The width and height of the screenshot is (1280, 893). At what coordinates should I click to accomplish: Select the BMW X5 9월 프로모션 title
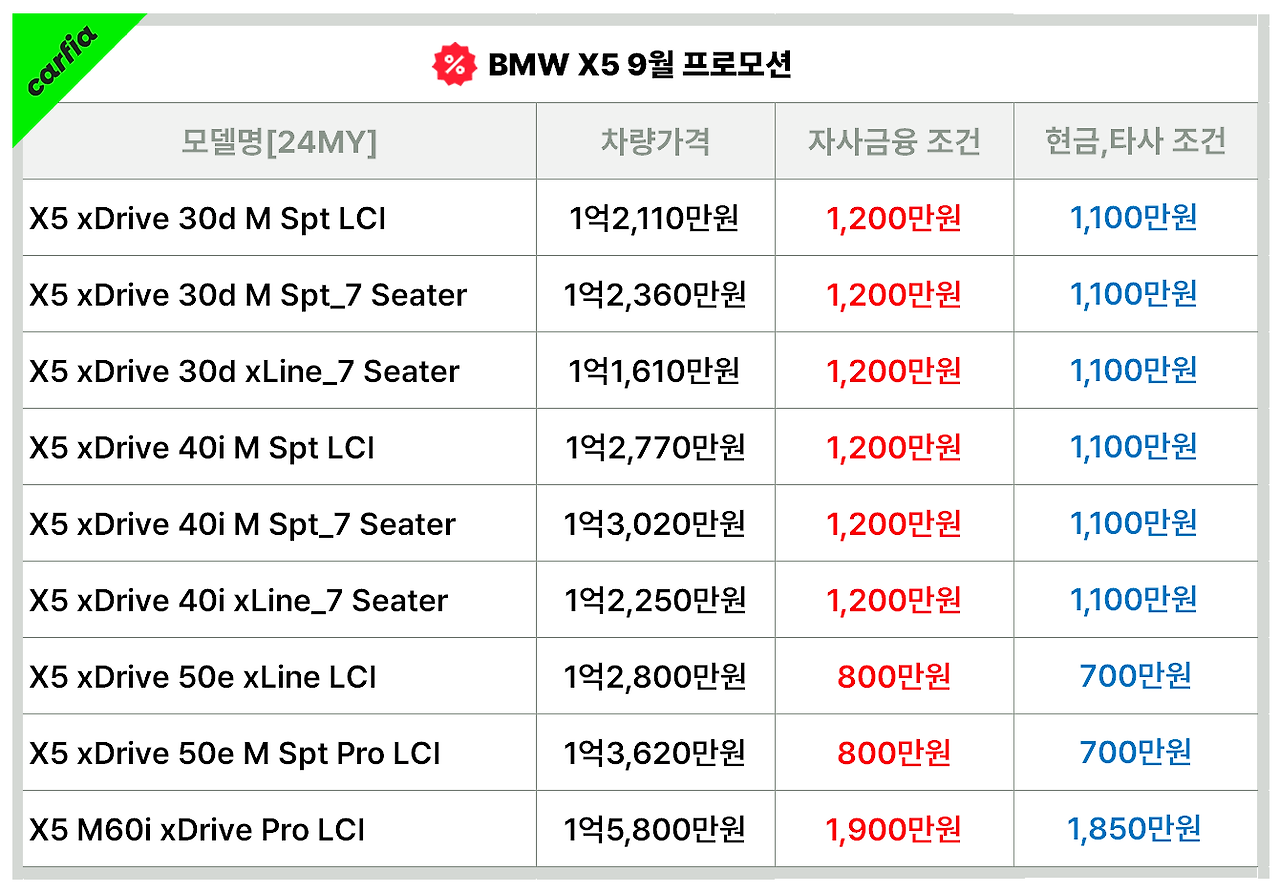(x=640, y=65)
